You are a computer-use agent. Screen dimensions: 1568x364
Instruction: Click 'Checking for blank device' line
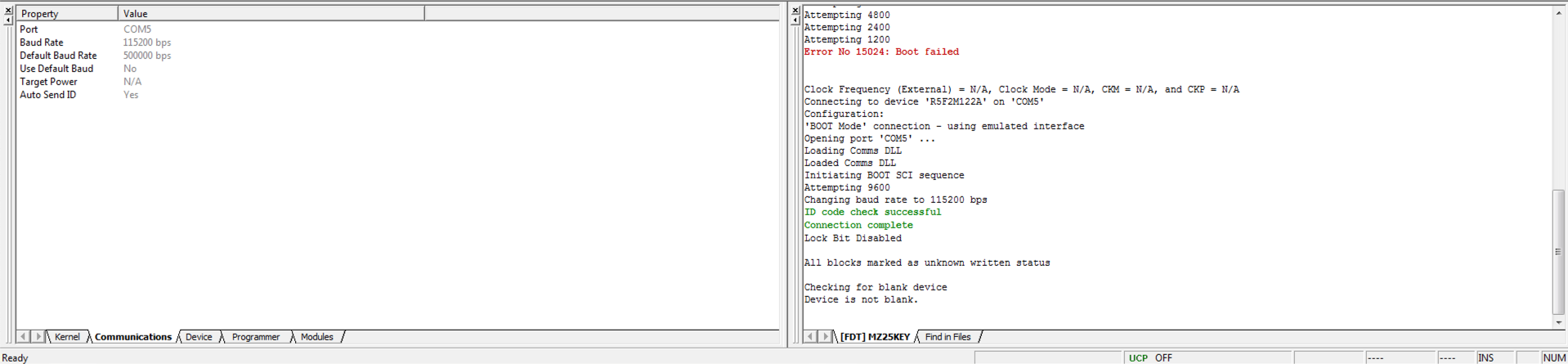click(876, 287)
